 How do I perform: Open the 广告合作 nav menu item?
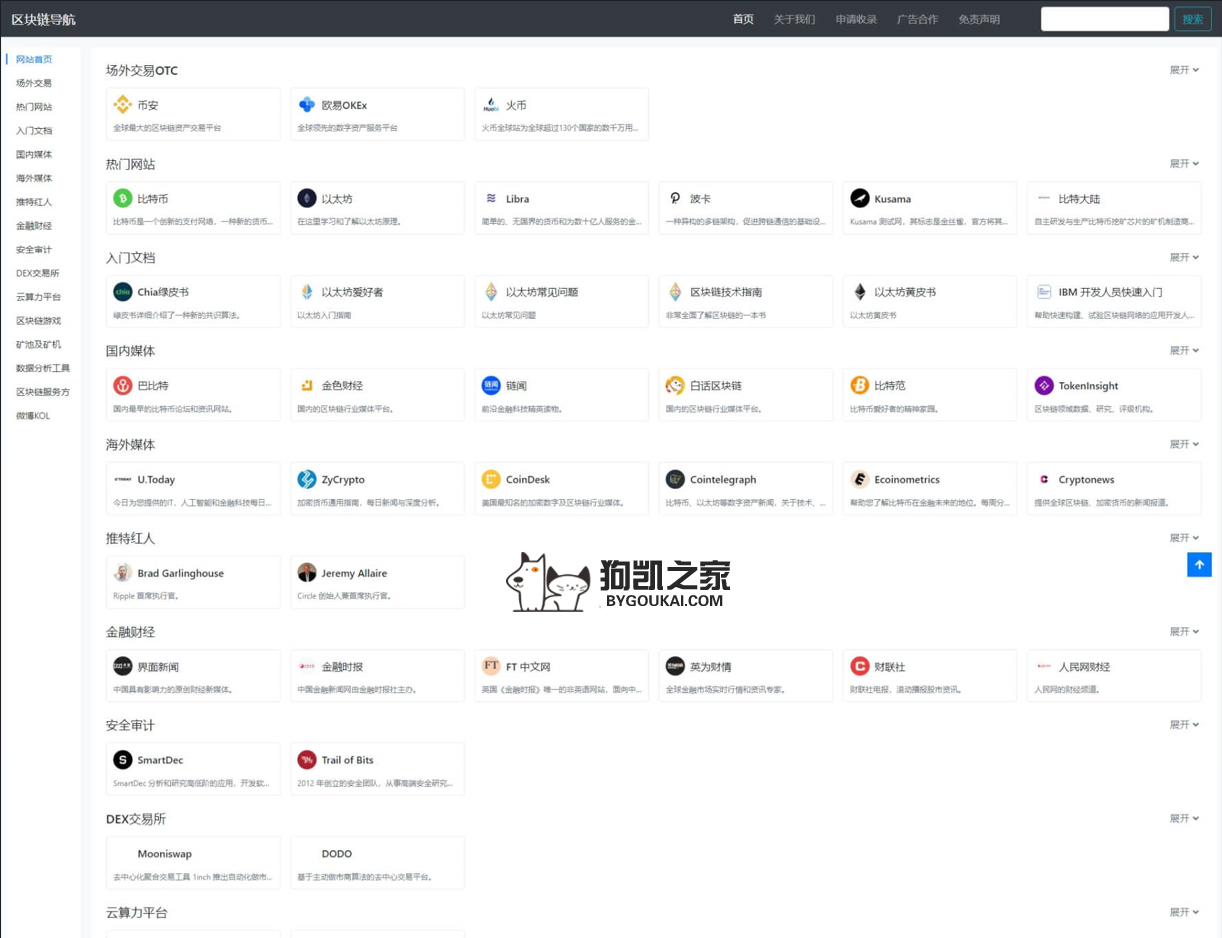pyautogui.click(x=917, y=19)
